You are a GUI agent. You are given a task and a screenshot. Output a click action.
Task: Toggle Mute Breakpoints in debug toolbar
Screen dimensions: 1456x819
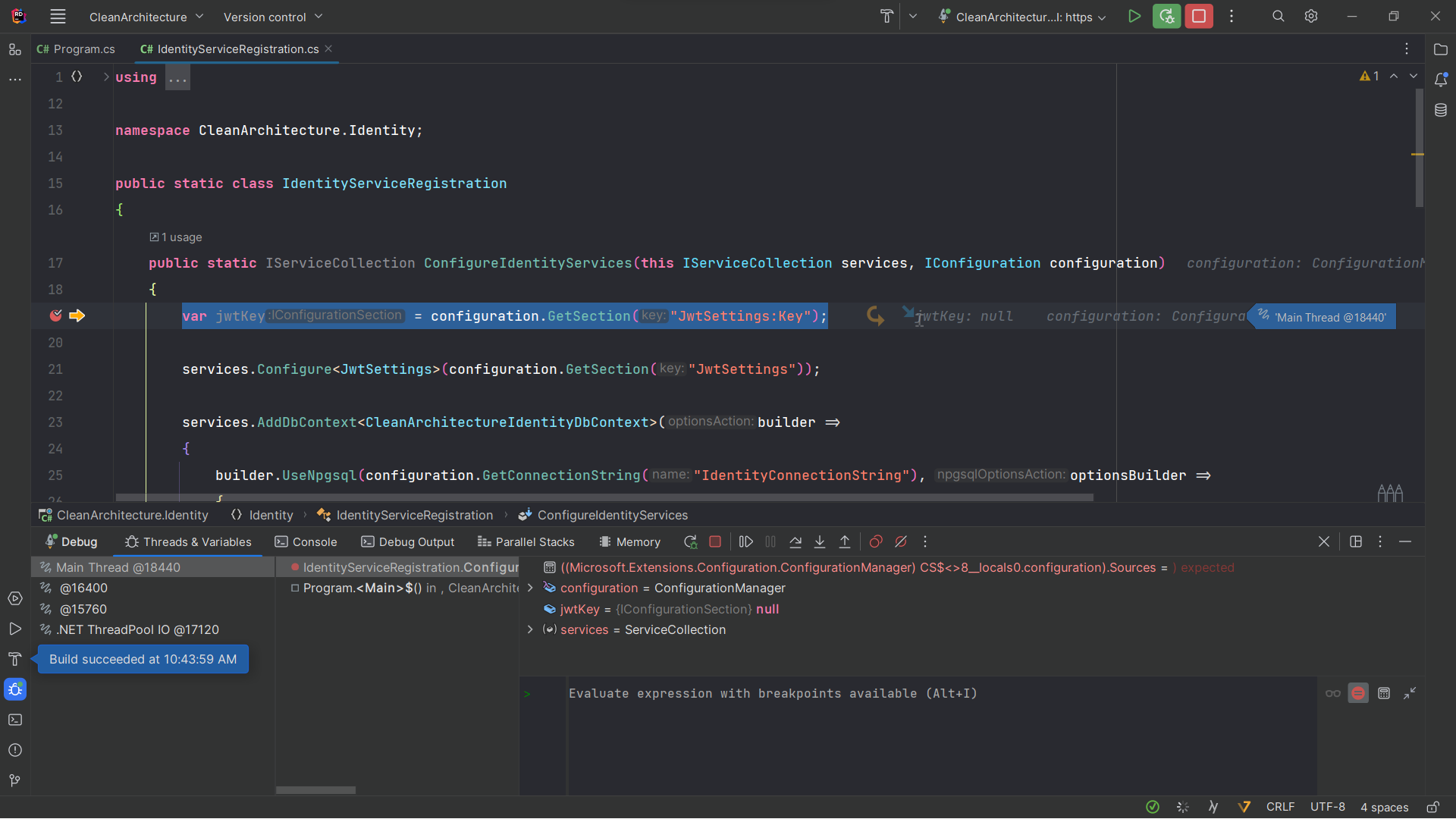(901, 542)
